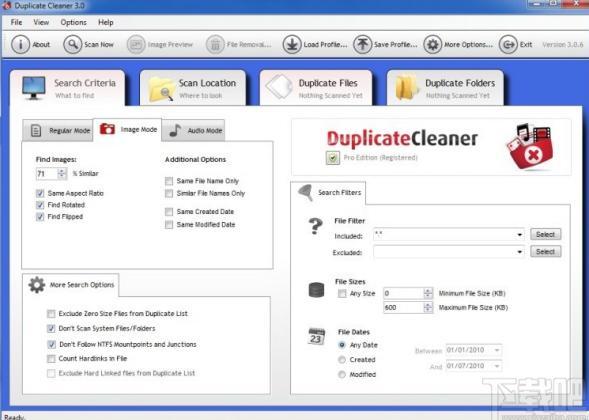
Task: Click Save Profile upload arrow icon
Action: 362,44
